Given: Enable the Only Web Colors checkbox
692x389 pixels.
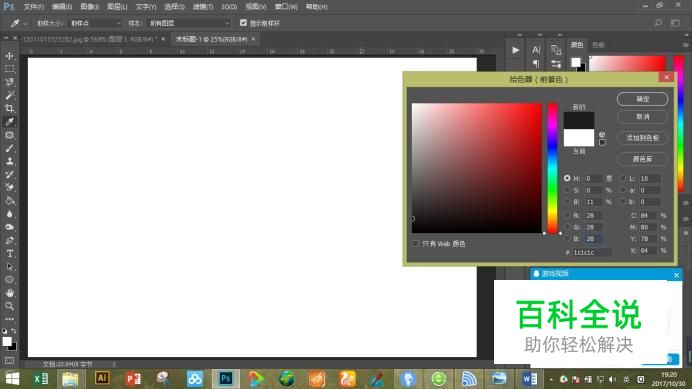Looking at the screenshot, I should click(415, 243).
